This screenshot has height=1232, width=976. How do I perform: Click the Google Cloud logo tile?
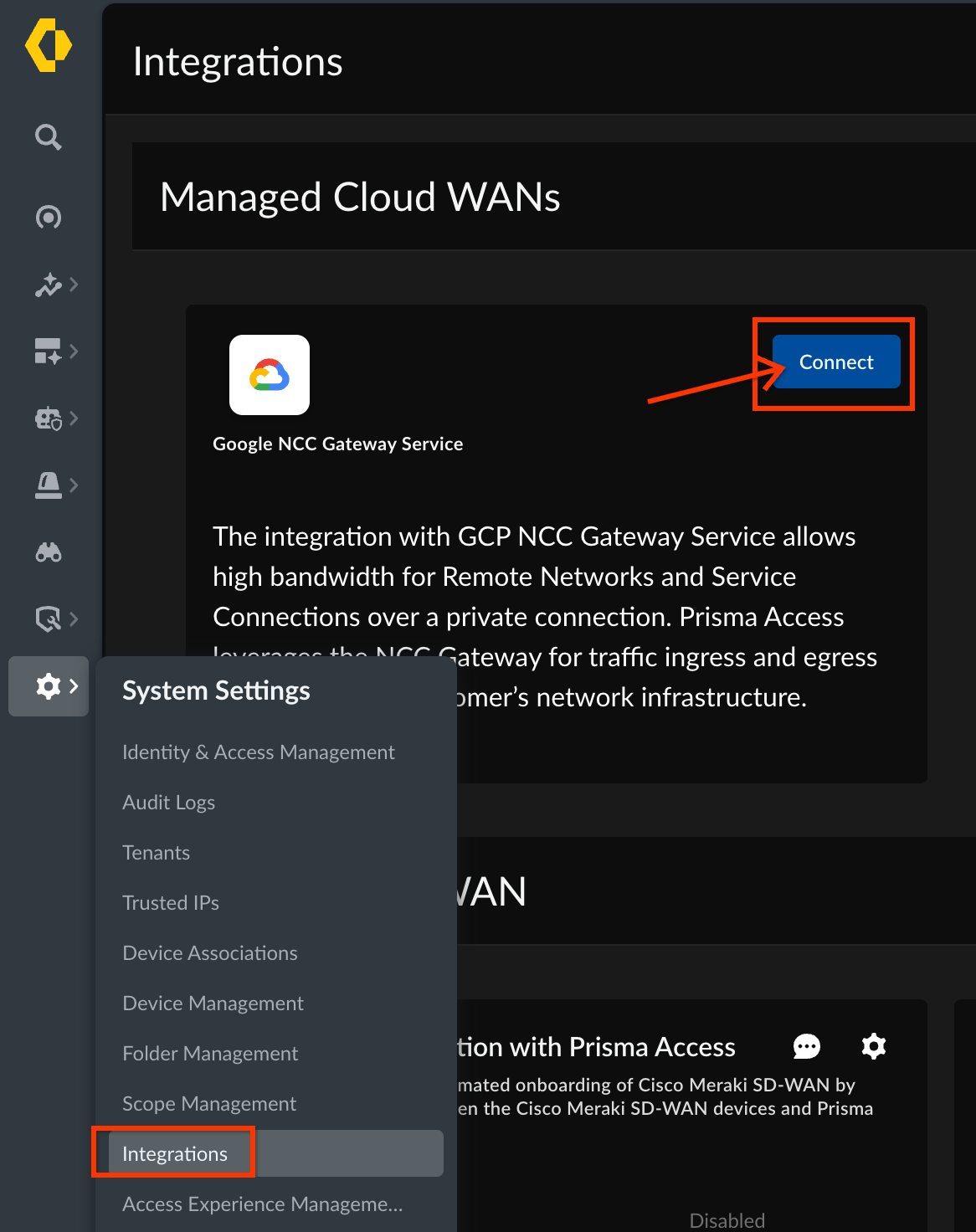pyautogui.click(x=270, y=375)
